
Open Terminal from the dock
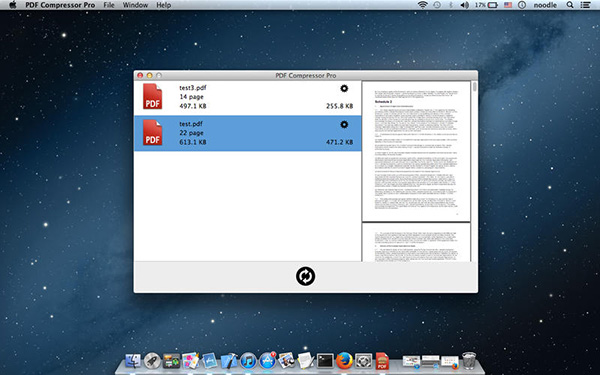click(325, 360)
